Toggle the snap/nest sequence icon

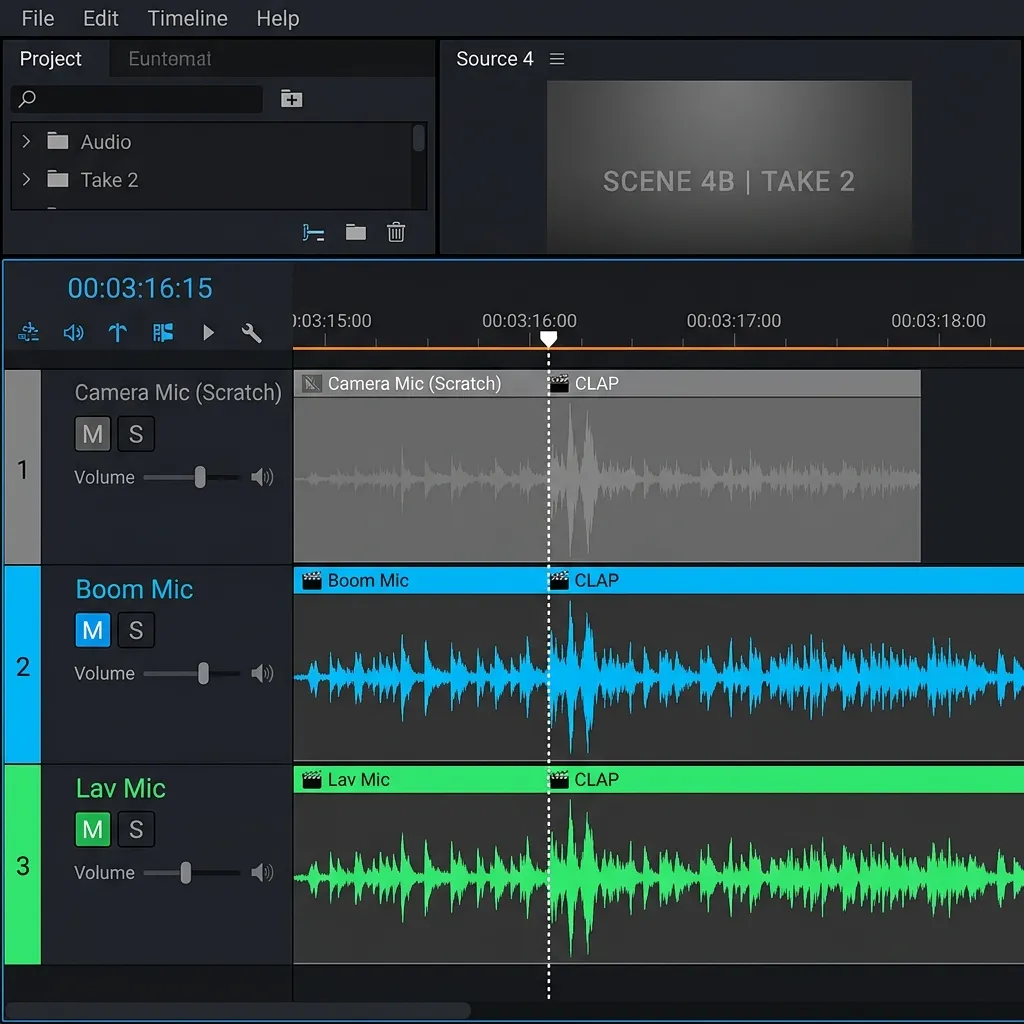tap(28, 332)
